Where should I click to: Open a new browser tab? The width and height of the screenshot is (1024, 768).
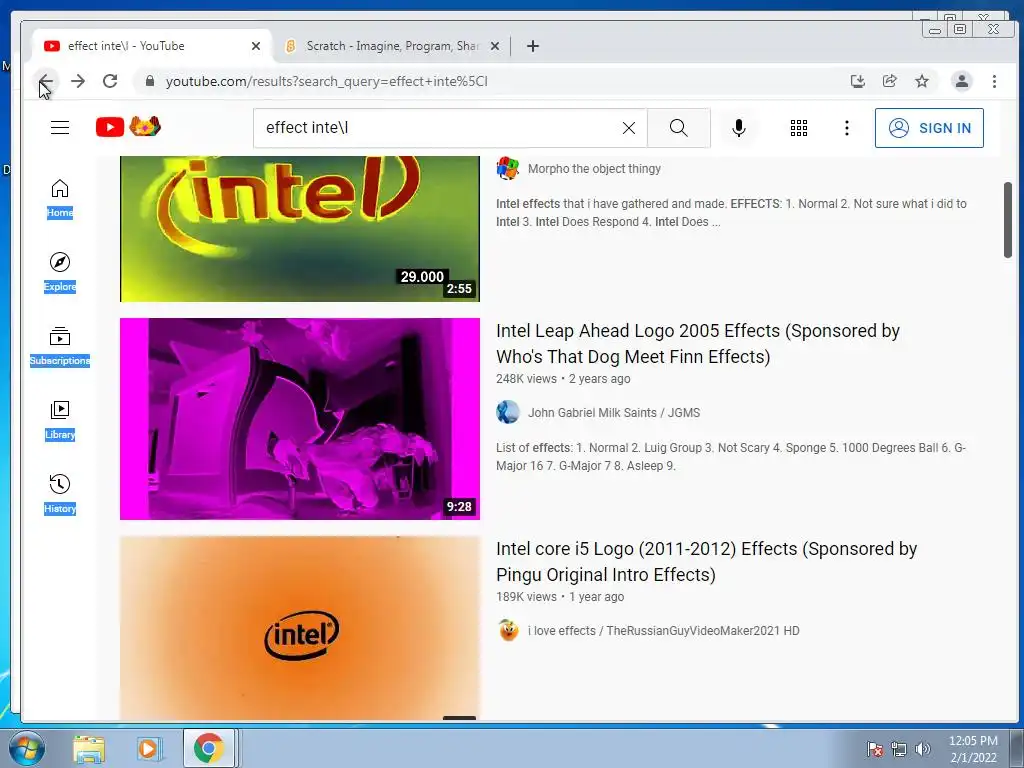pyautogui.click(x=533, y=46)
